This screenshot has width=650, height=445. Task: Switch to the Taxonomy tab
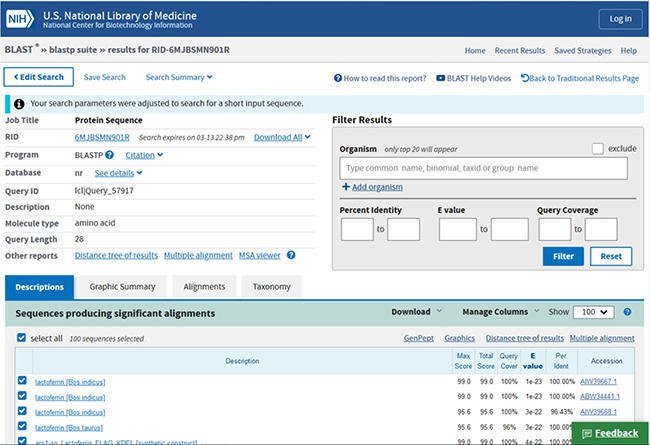(272, 287)
